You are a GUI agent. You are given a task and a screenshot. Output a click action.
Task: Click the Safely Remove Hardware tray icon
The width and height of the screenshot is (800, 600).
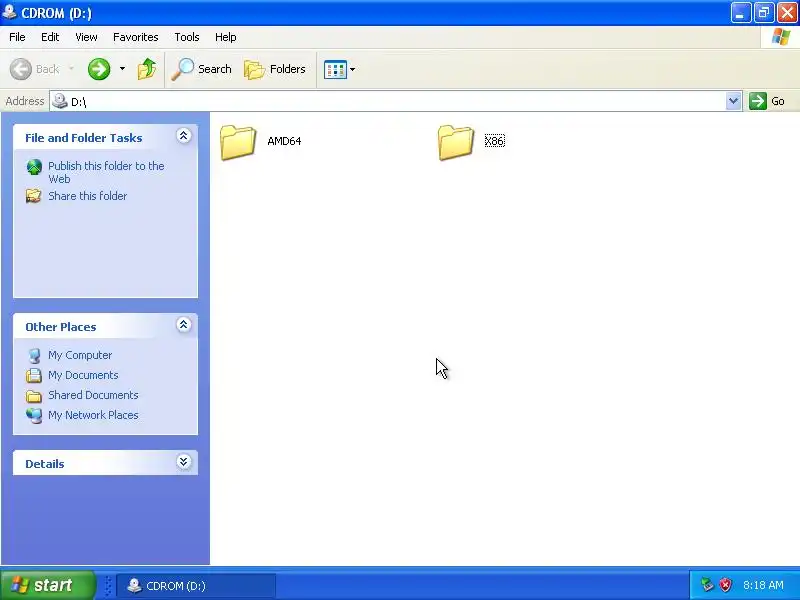pyautogui.click(x=707, y=585)
